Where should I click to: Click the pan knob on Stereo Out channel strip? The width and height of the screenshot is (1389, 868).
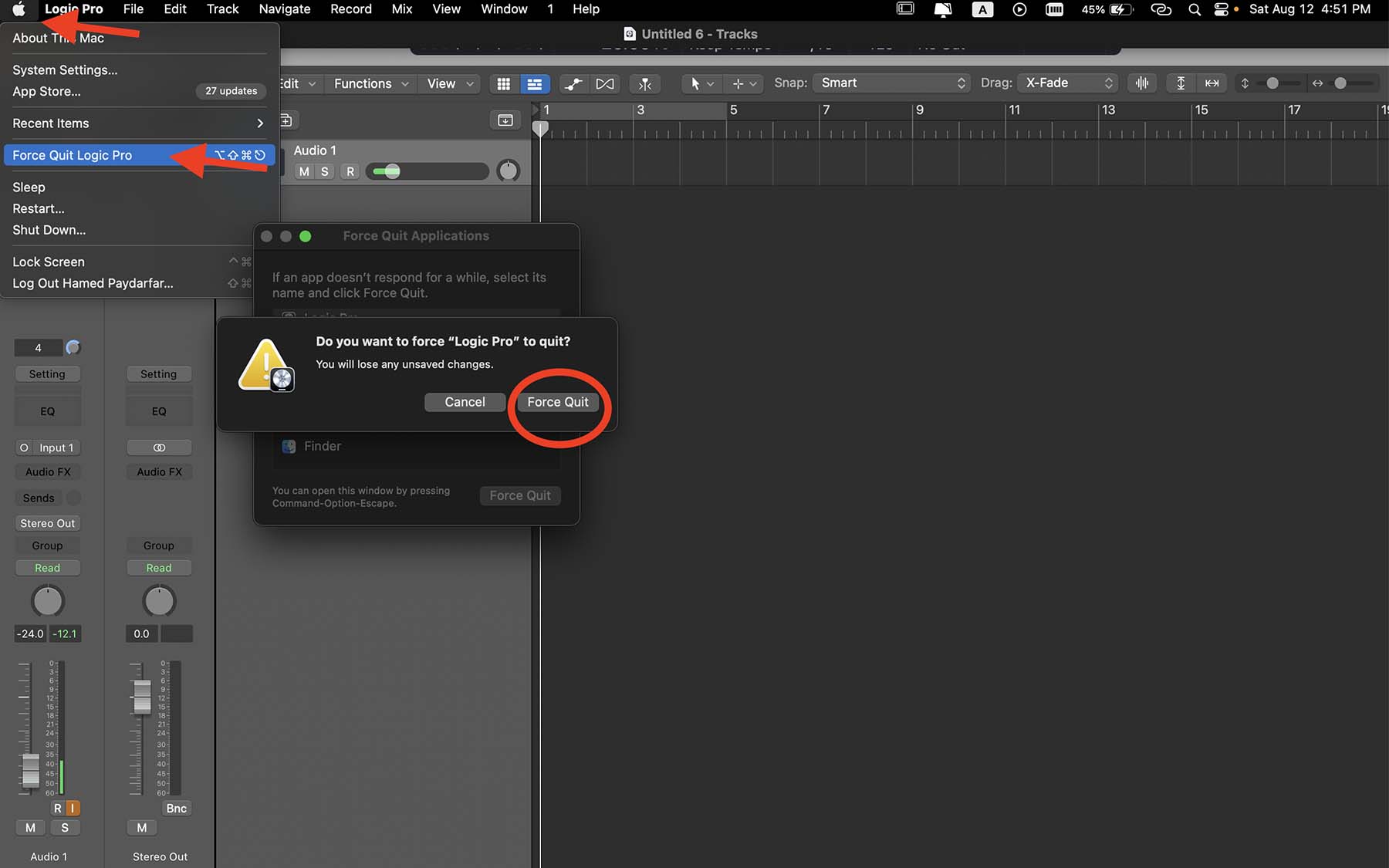click(x=160, y=601)
